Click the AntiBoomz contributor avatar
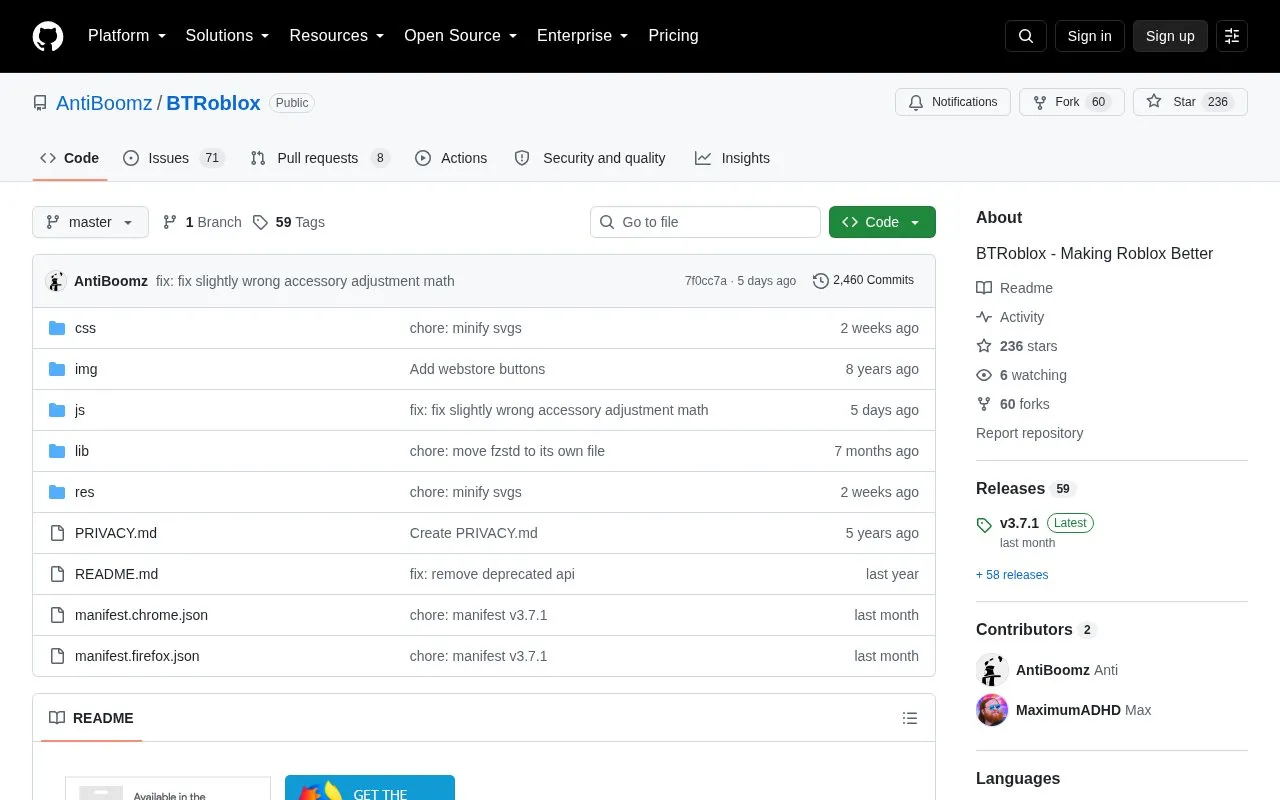Image resolution: width=1280 pixels, height=800 pixels. (992, 670)
